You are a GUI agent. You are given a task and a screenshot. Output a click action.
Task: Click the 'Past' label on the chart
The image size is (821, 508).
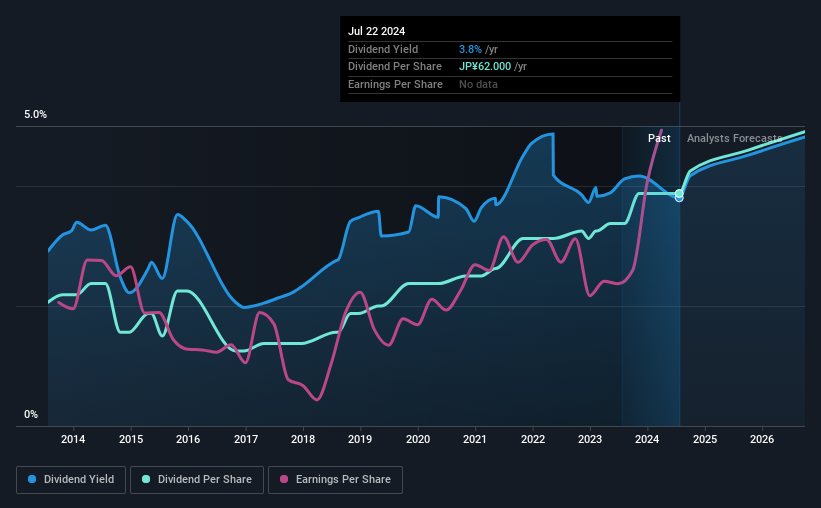click(x=659, y=138)
